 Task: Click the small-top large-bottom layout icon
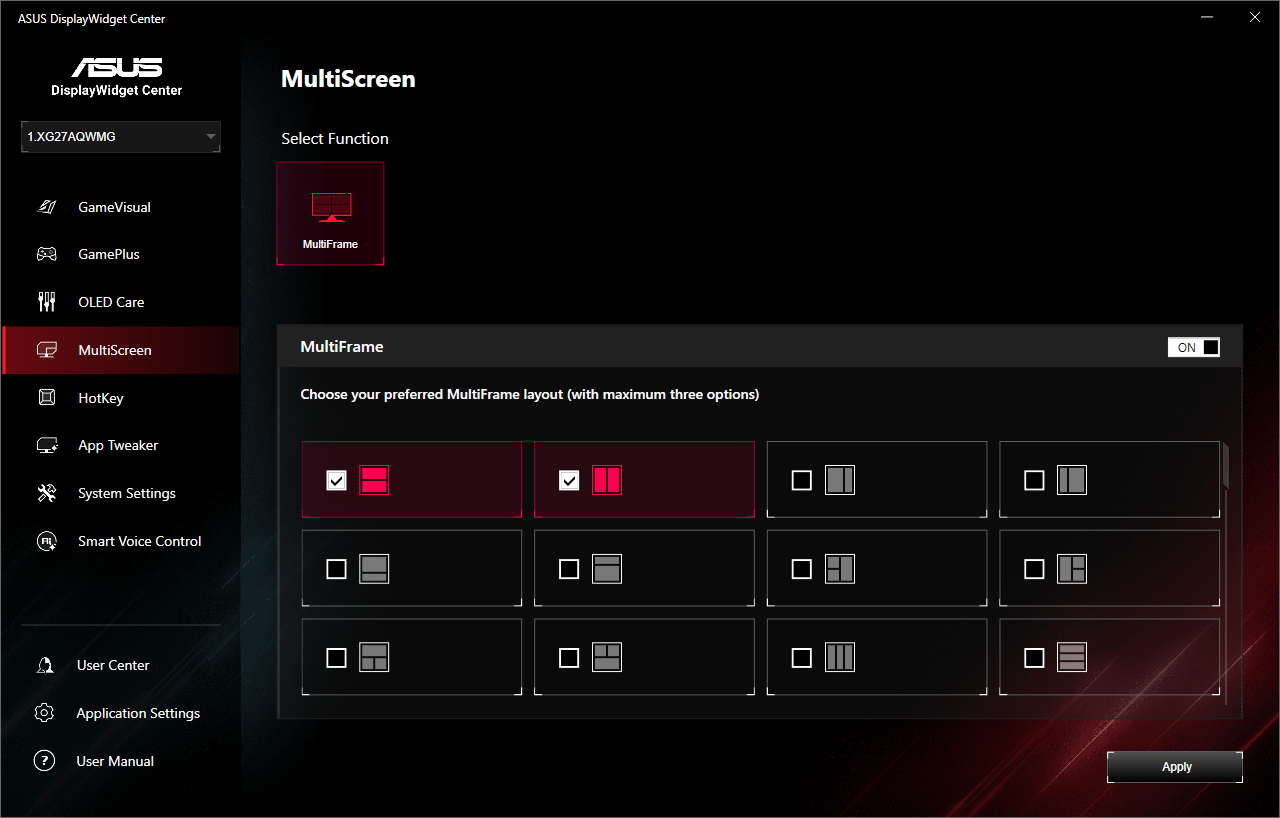(607, 569)
